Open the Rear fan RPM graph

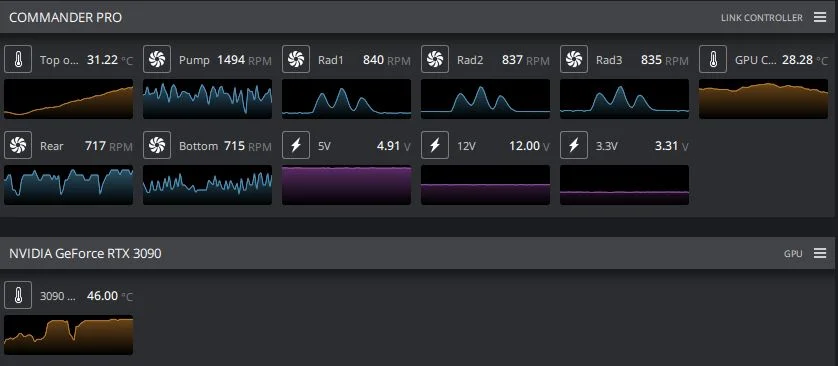(68, 185)
